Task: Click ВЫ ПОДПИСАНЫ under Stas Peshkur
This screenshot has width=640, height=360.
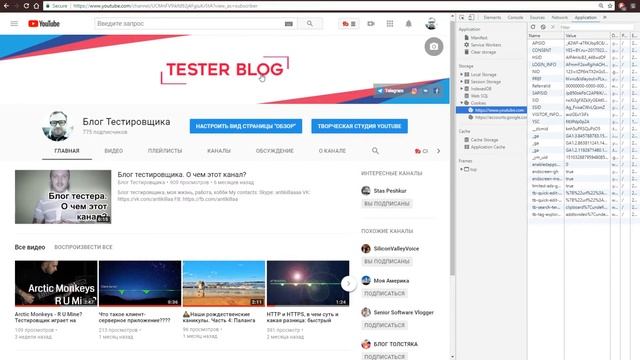Action: click(387, 204)
